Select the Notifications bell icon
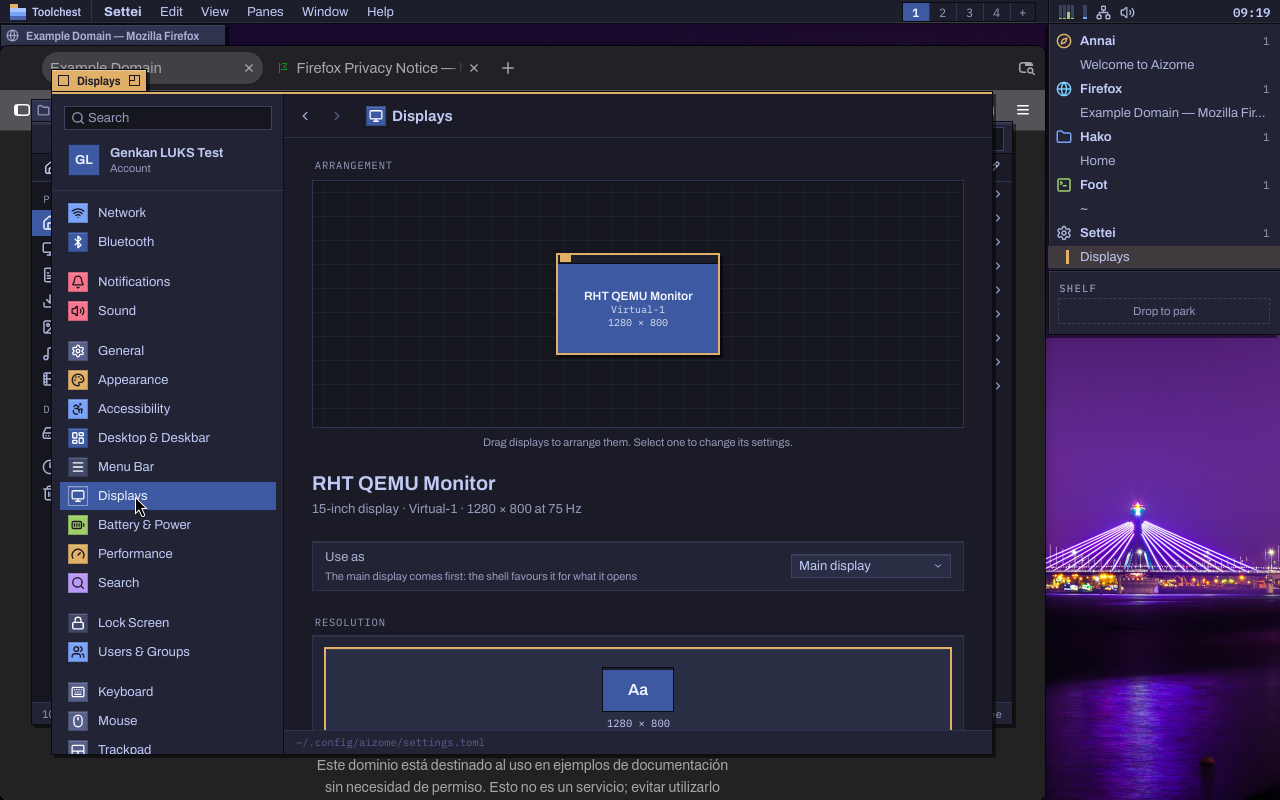Screen dimensions: 1280x800 (x=78, y=282)
